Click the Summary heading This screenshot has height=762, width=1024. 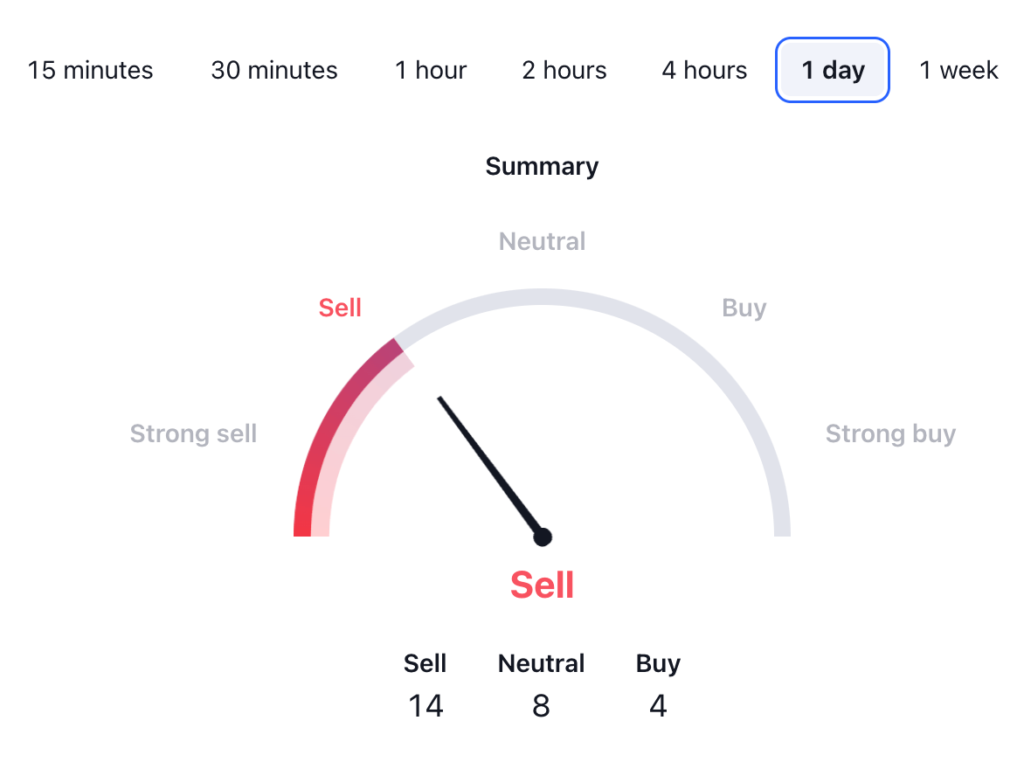pos(542,166)
